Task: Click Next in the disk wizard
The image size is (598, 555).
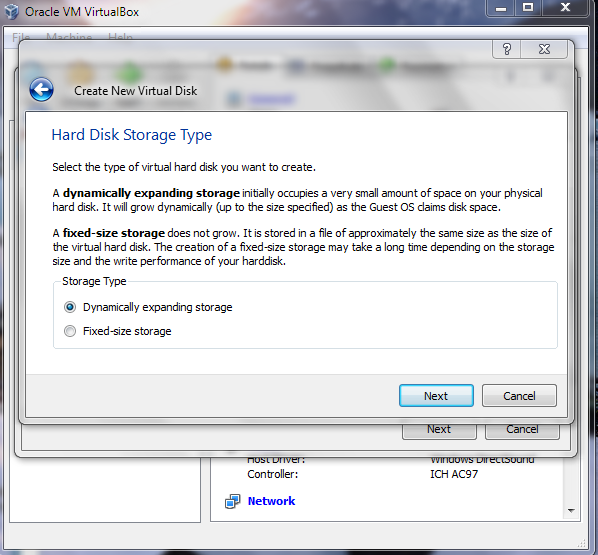Action: 436,396
